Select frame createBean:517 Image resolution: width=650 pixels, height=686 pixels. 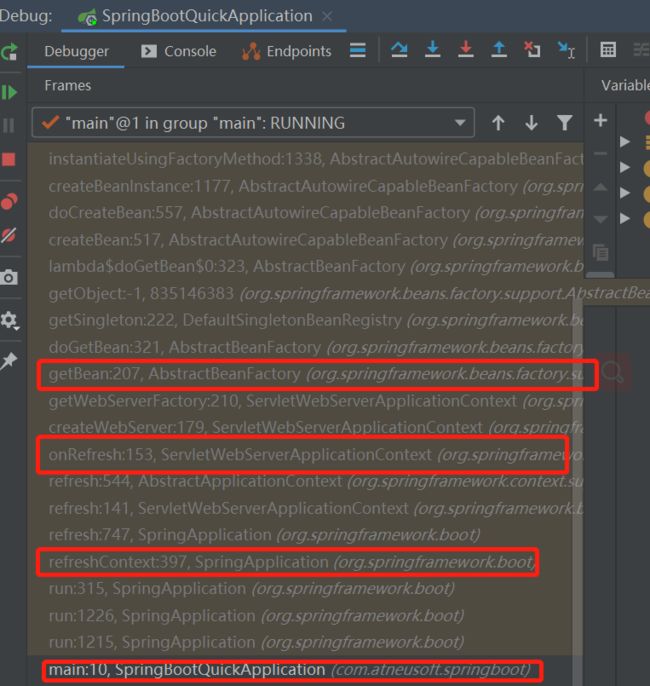(306, 240)
